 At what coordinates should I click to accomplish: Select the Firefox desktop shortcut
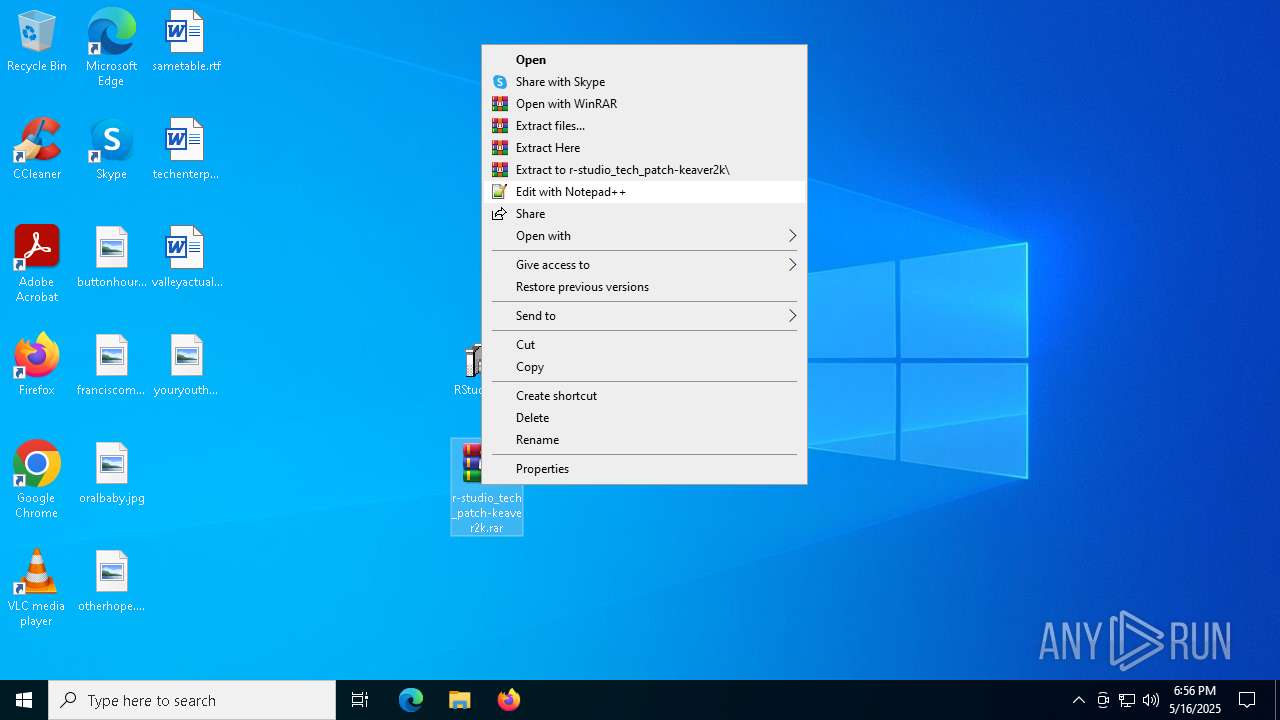[37, 366]
